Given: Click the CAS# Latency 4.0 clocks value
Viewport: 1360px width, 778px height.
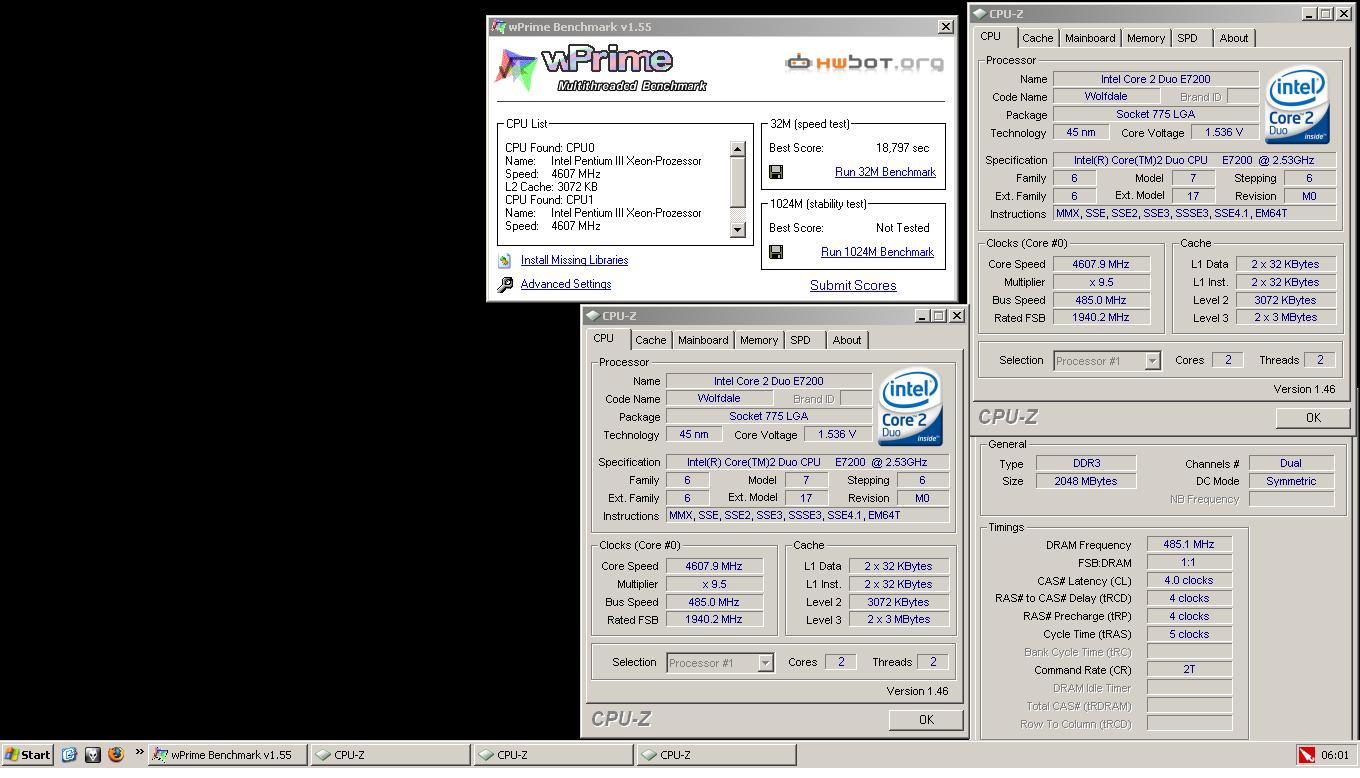Looking at the screenshot, I should coord(1189,581).
